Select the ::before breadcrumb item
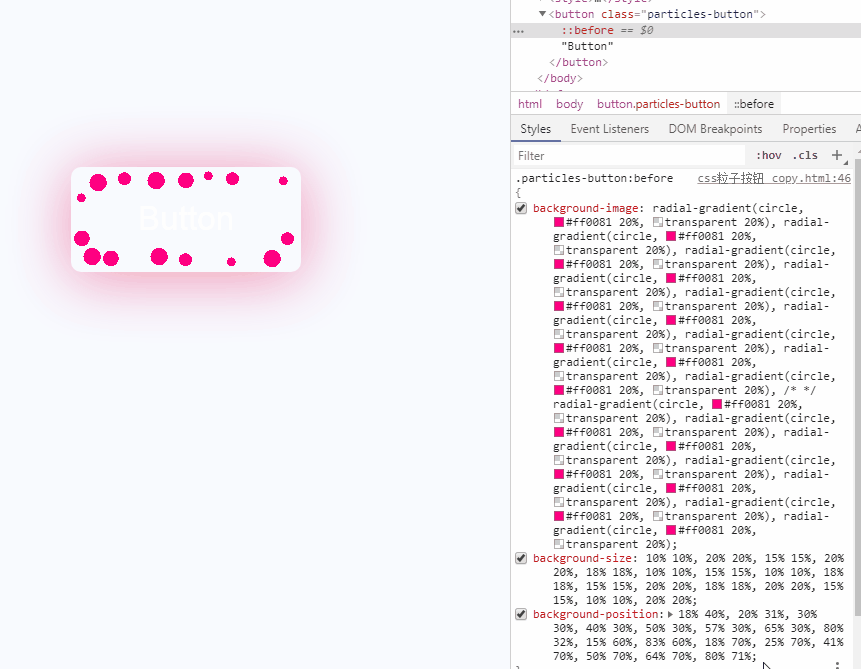The width and height of the screenshot is (861, 669). click(x=753, y=104)
